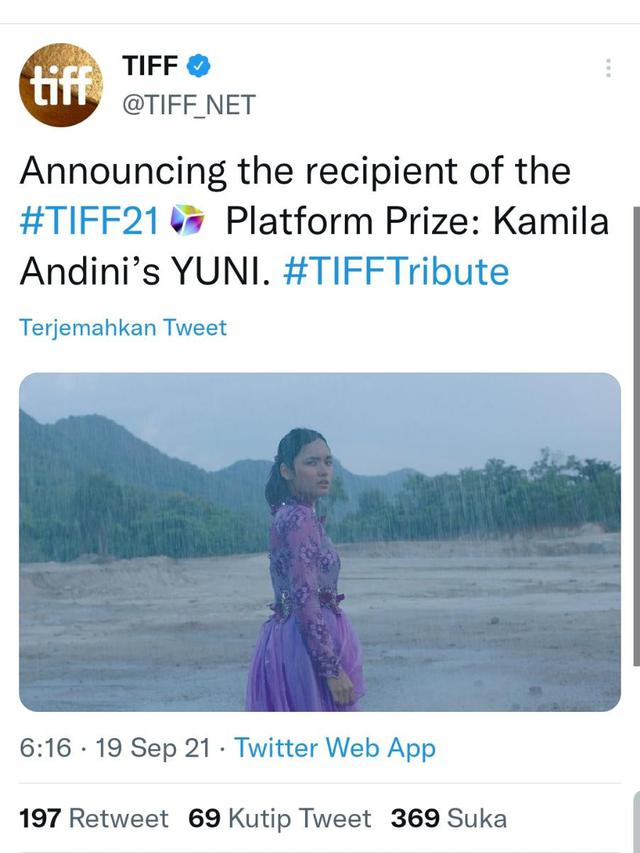Open the Twitter Web App source link
Screen dimensions: 640x853
[x=335, y=748]
